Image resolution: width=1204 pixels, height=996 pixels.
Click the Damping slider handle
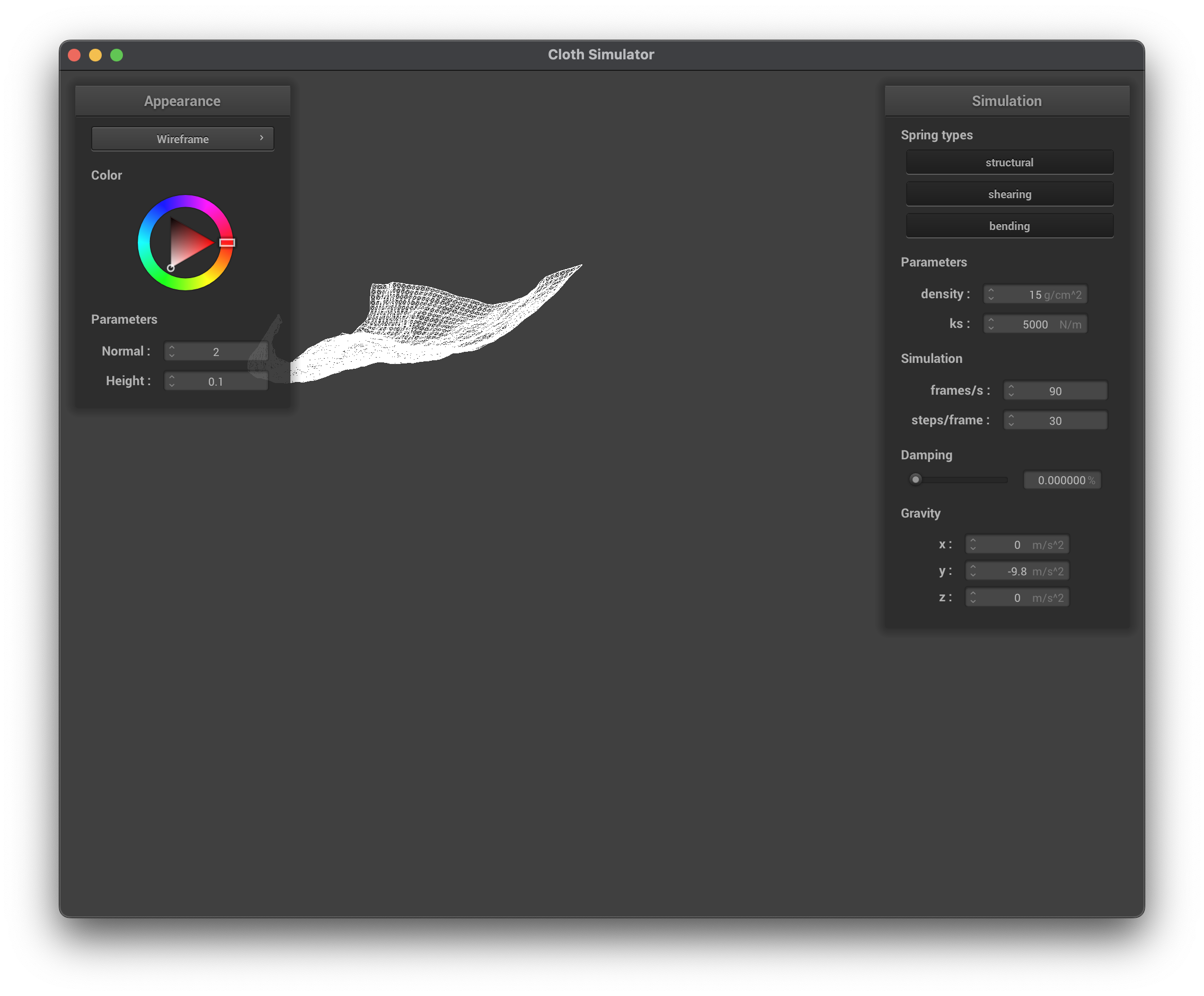coord(916,479)
